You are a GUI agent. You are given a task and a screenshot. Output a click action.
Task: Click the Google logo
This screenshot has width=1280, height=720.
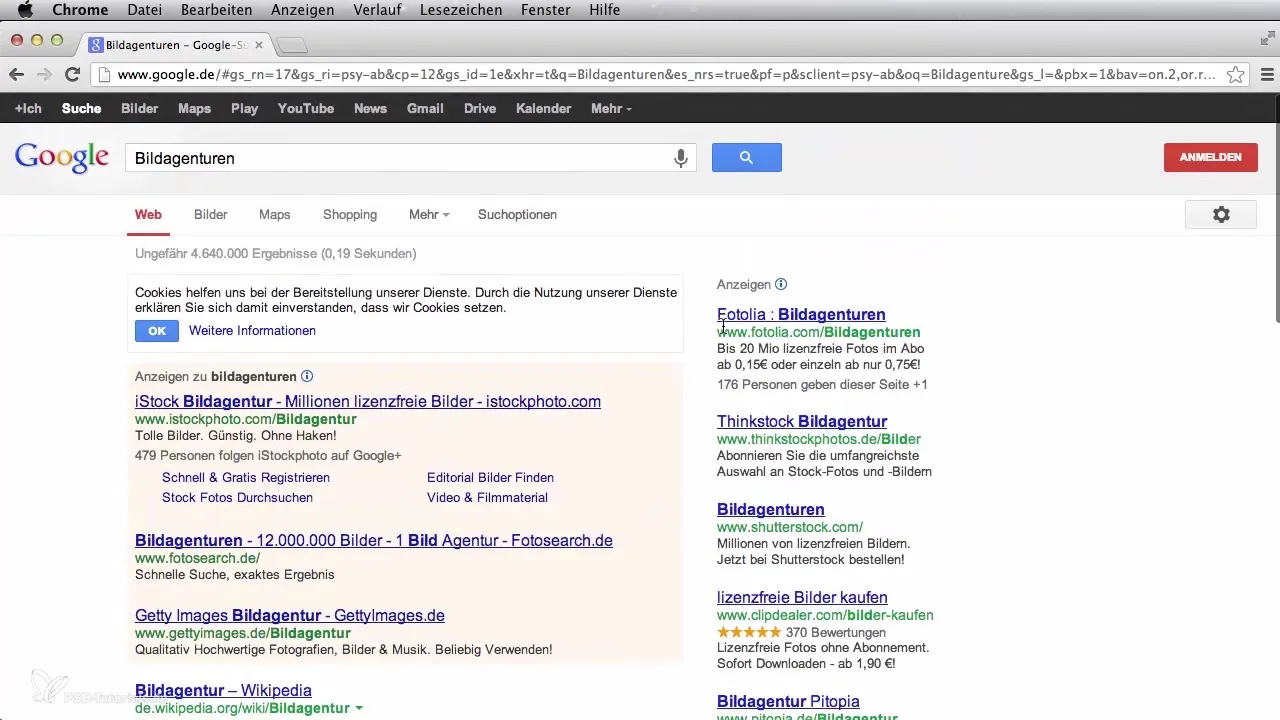[x=62, y=158]
